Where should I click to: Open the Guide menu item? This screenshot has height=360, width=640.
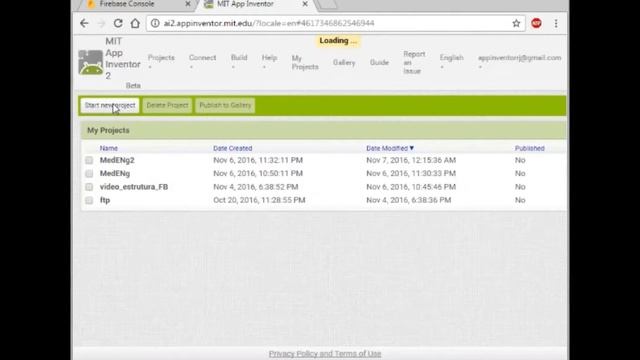(x=379, y=62)
